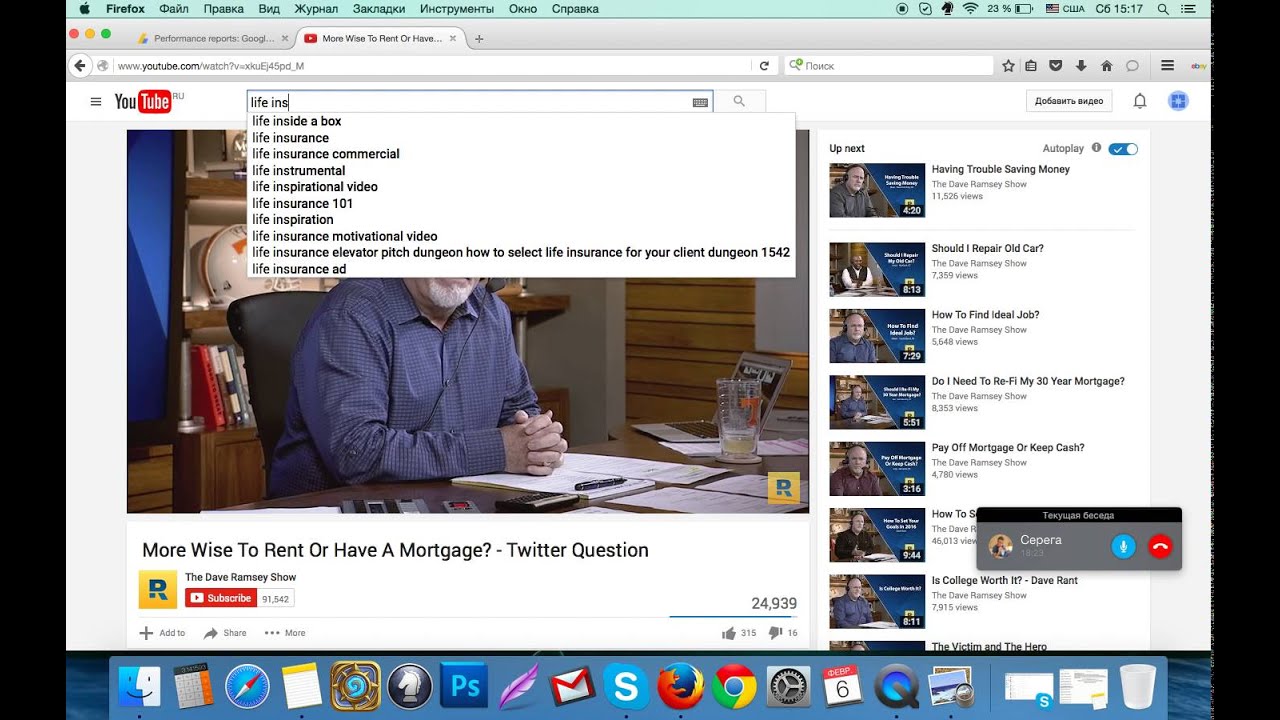This screenshot has height=720, width=1280.
Task: Go to Firefox home page
Action: (1106, 66)
